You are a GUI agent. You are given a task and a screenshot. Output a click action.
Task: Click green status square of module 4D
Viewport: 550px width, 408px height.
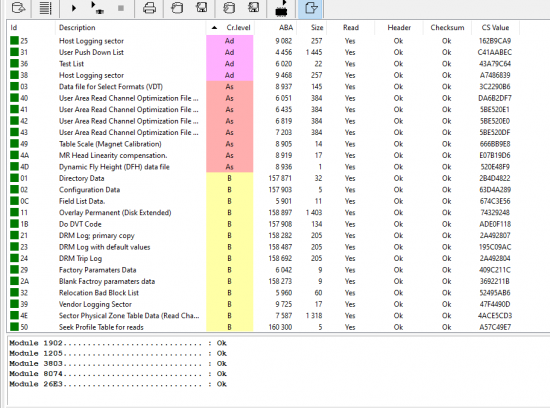click(14, 167)
